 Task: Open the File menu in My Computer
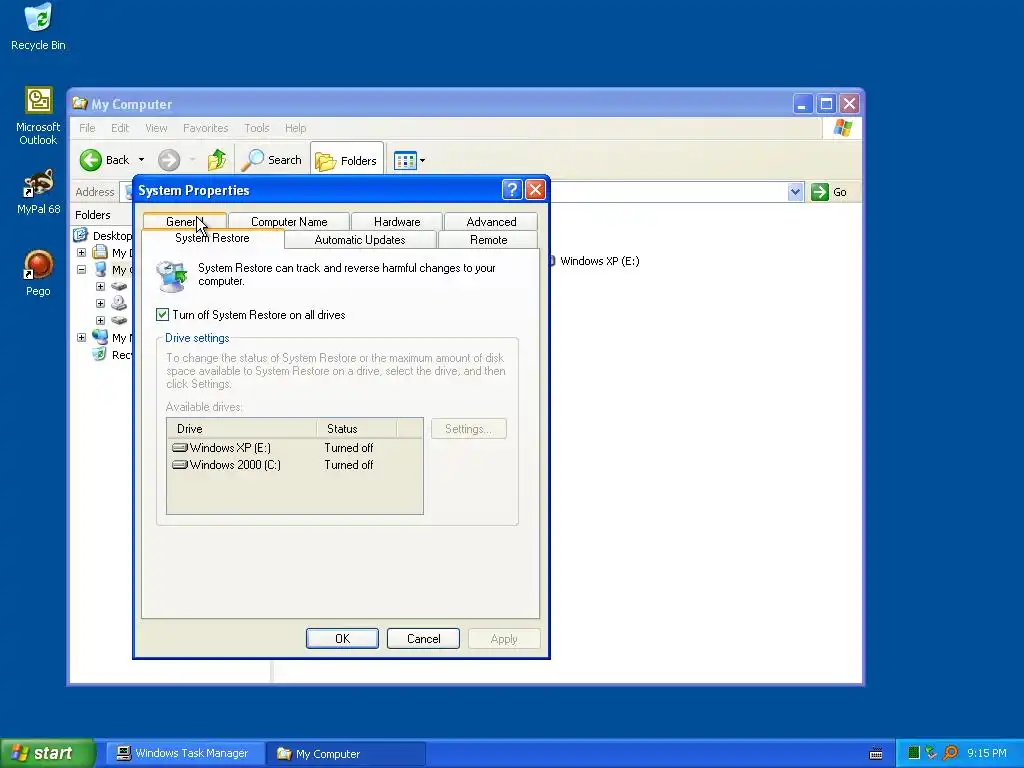[x=87, y=128]
